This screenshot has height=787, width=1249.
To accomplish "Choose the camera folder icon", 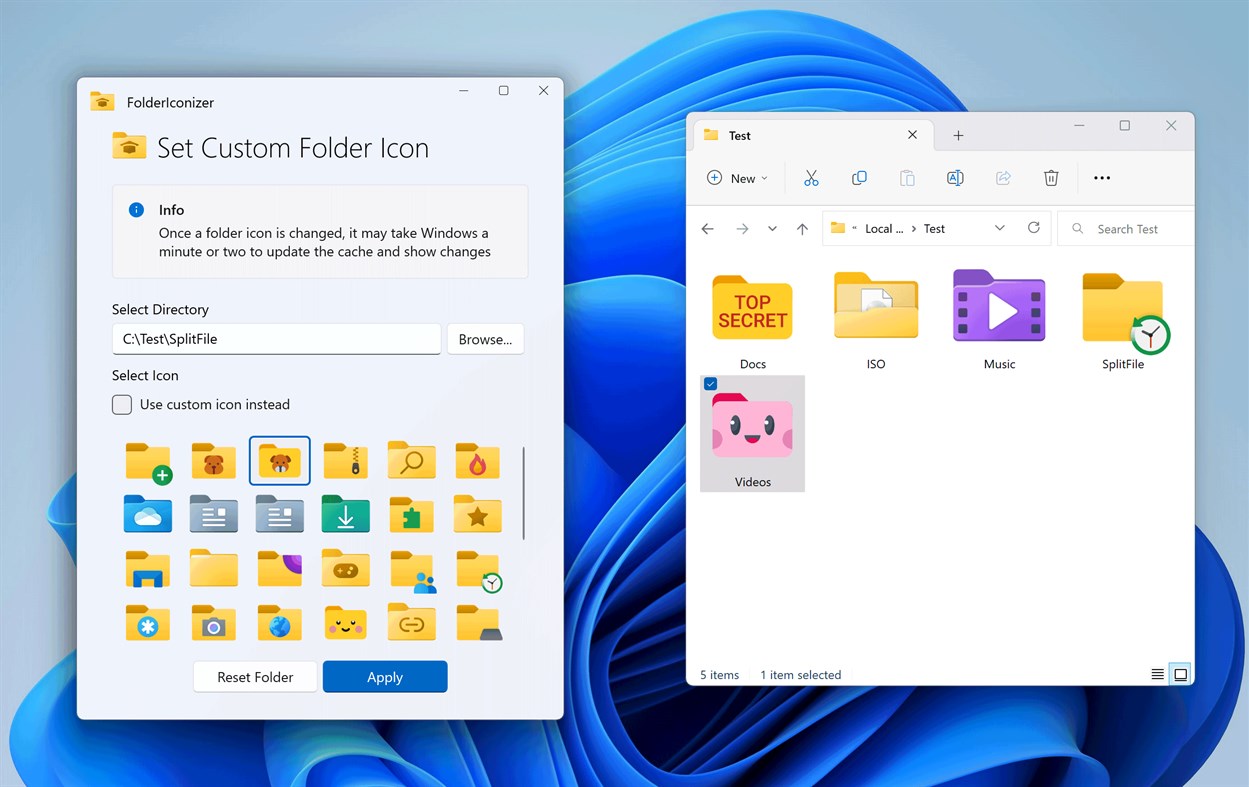I will [x=213, y=622].
